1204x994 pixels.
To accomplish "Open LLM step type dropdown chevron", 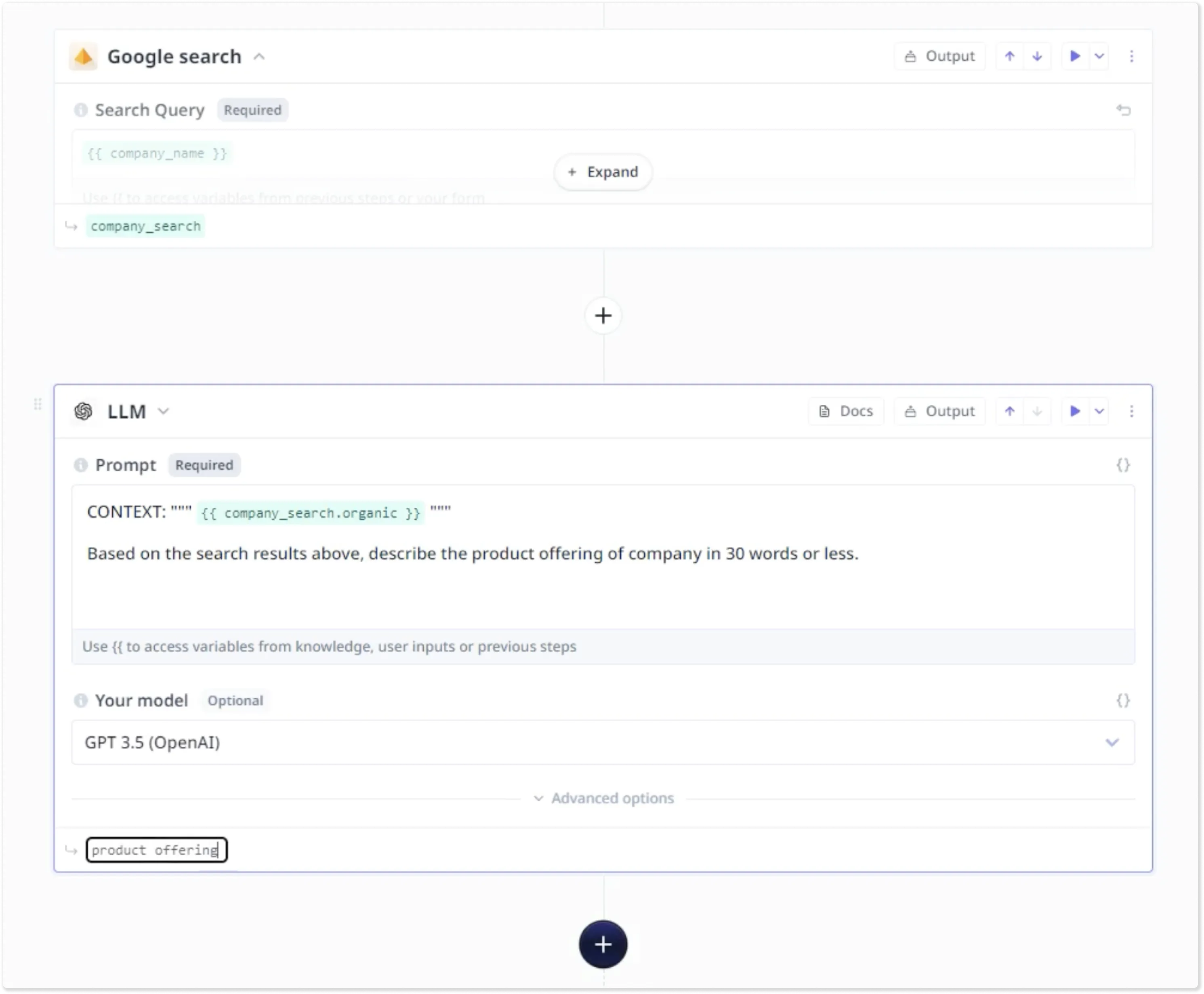I will point(164,411).
